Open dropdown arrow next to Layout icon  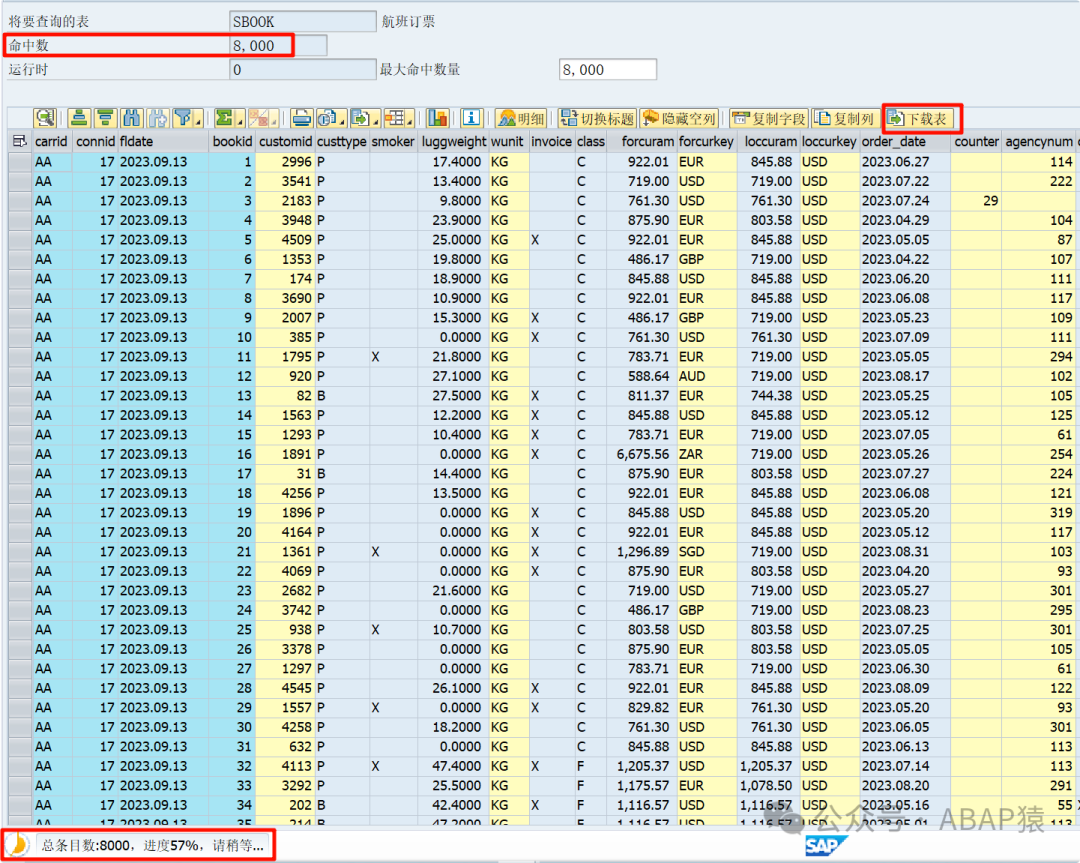(410, 121)
